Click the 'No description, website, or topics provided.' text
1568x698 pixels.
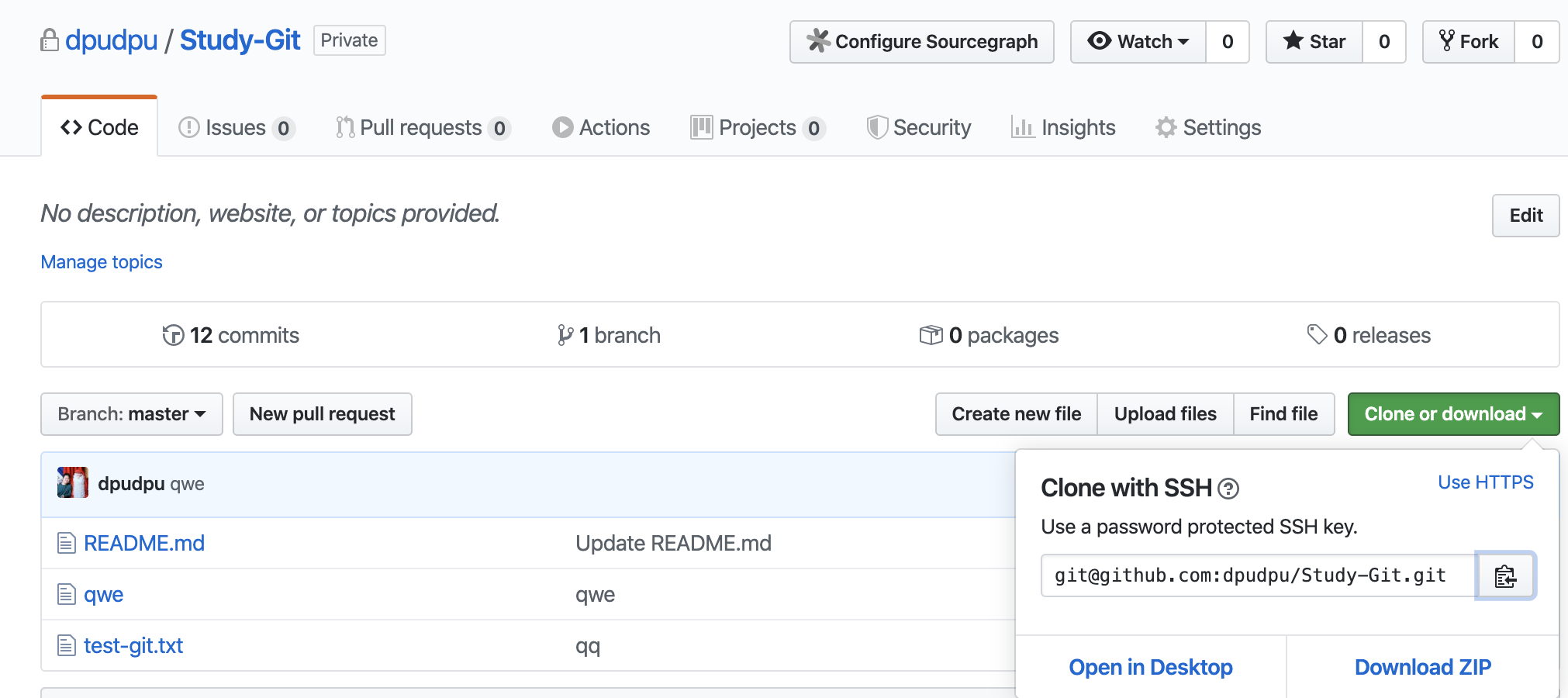pyautogui.click(x=271, y=213)
